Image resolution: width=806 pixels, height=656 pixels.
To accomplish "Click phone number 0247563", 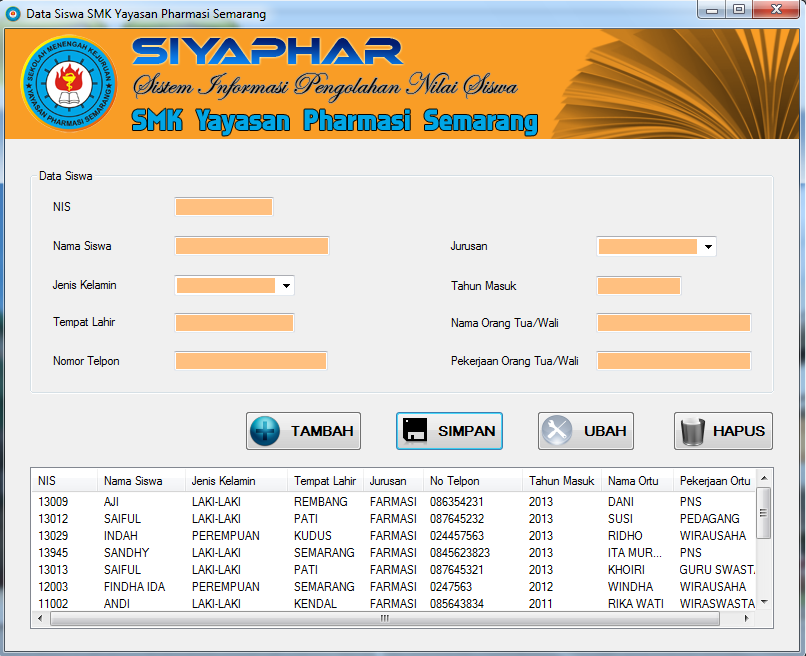I will coord(451,586).
